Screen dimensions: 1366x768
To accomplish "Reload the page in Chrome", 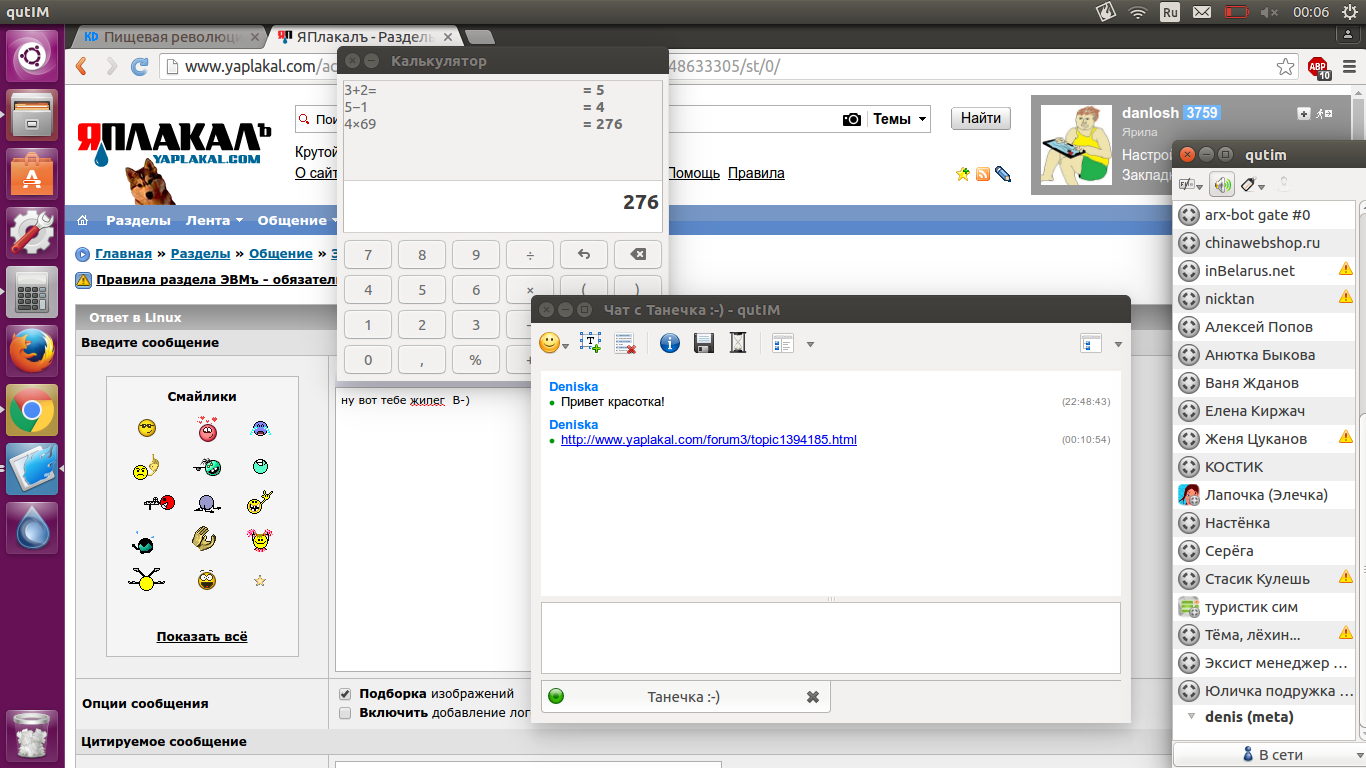I will pyautogui.click(x=140, y=67).
